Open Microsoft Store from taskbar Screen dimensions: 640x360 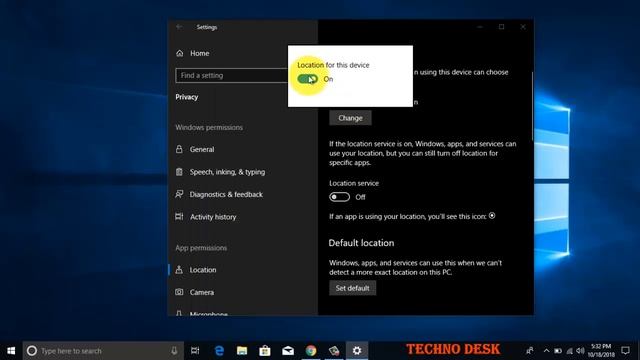(x=265, y=351)
